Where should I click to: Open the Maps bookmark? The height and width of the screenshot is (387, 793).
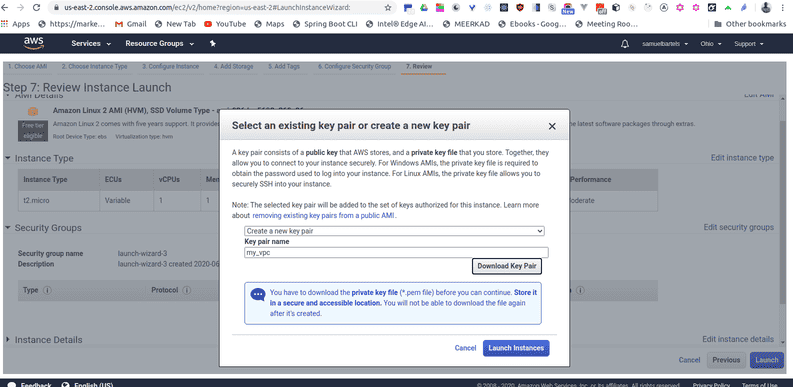click(269, 24)
